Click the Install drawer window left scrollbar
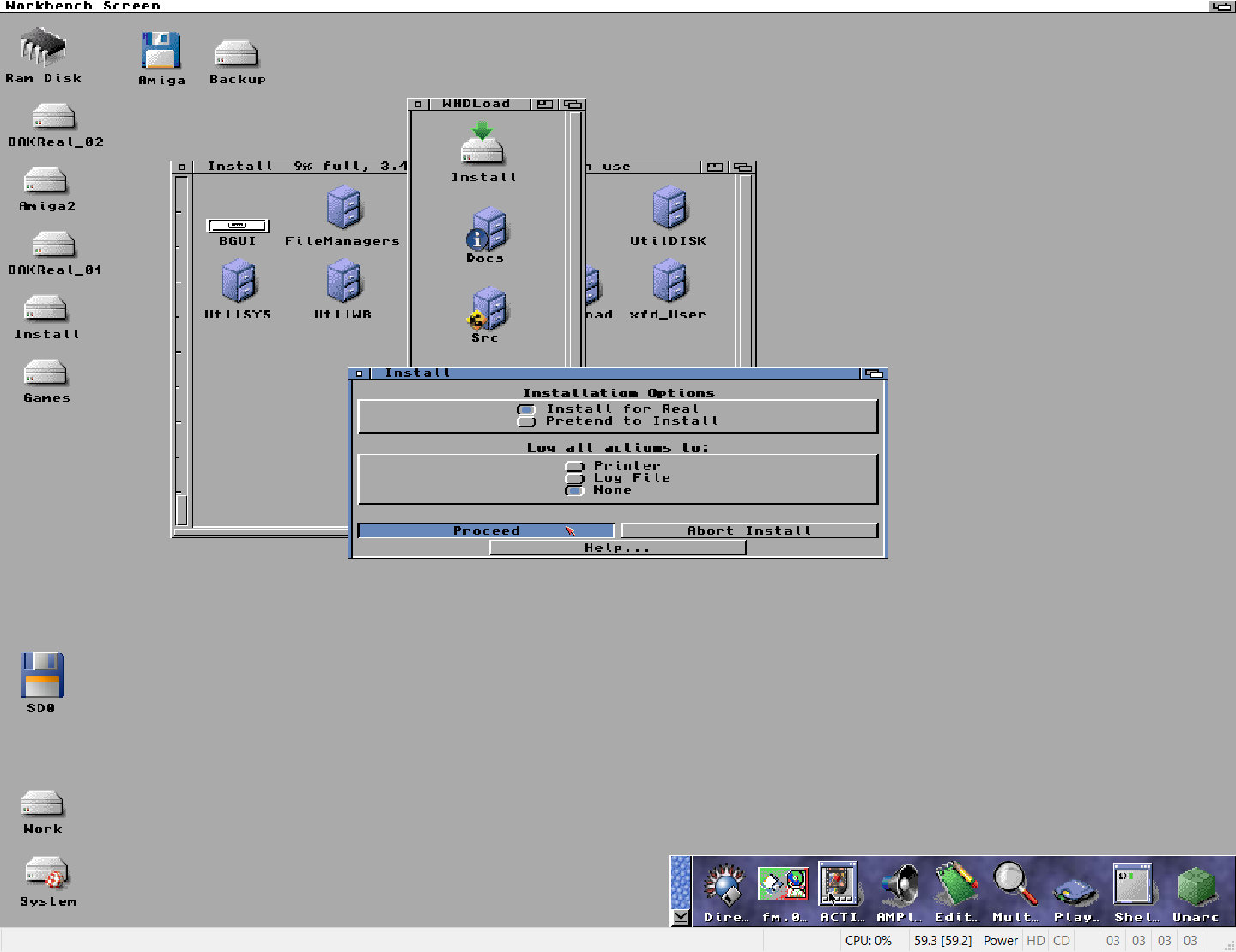This screenshot has height=952, width=1236. pos(181,350)
